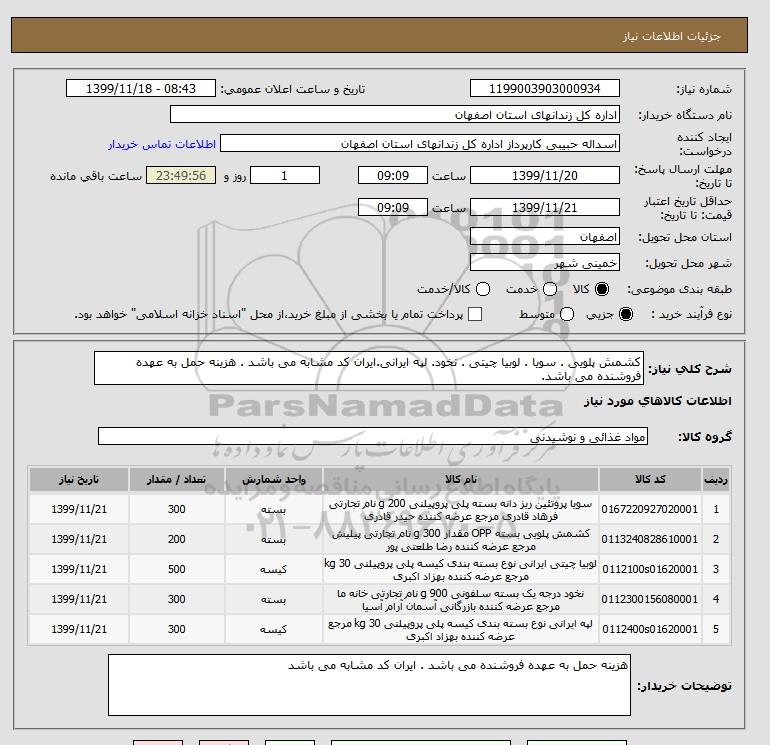Click goods group field مواد غذائی و نوشیدنی

click(373, 436)
